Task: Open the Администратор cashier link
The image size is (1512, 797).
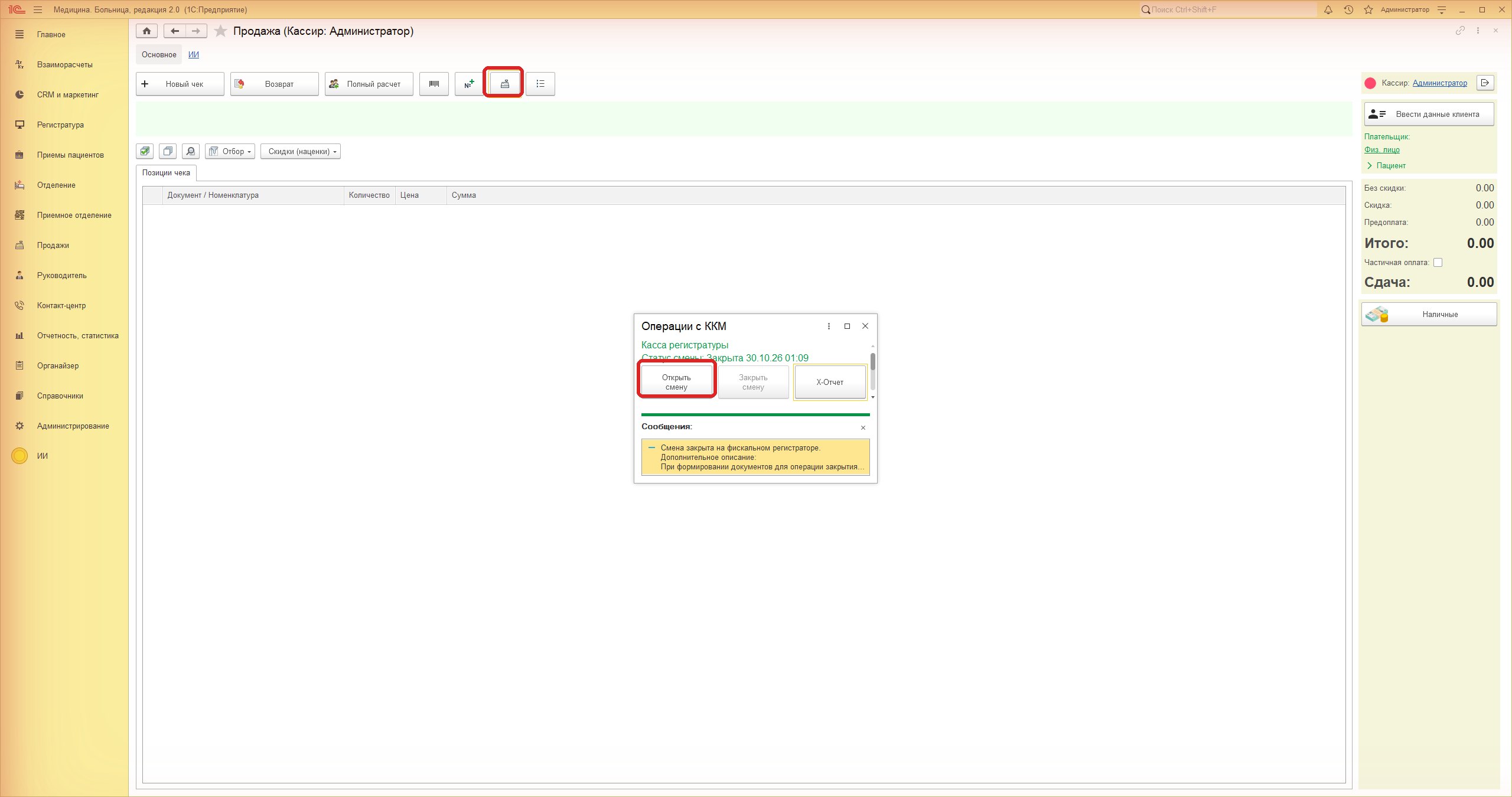Action: (1439, 83)
